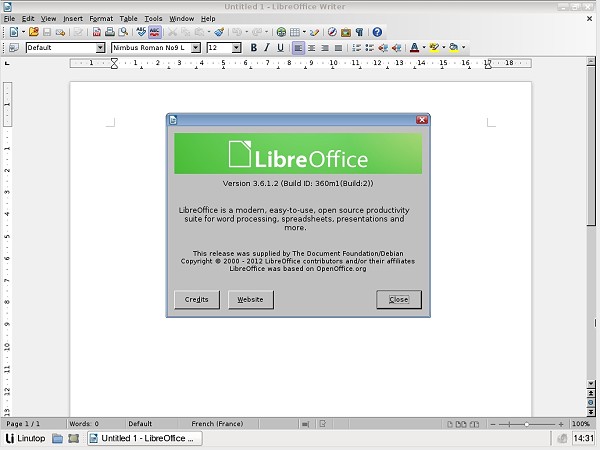This screenshot has width=600, height=450.
Task: Open the Styles and Formatting icon
Action: pyautogui.click(x=14, y=47)
